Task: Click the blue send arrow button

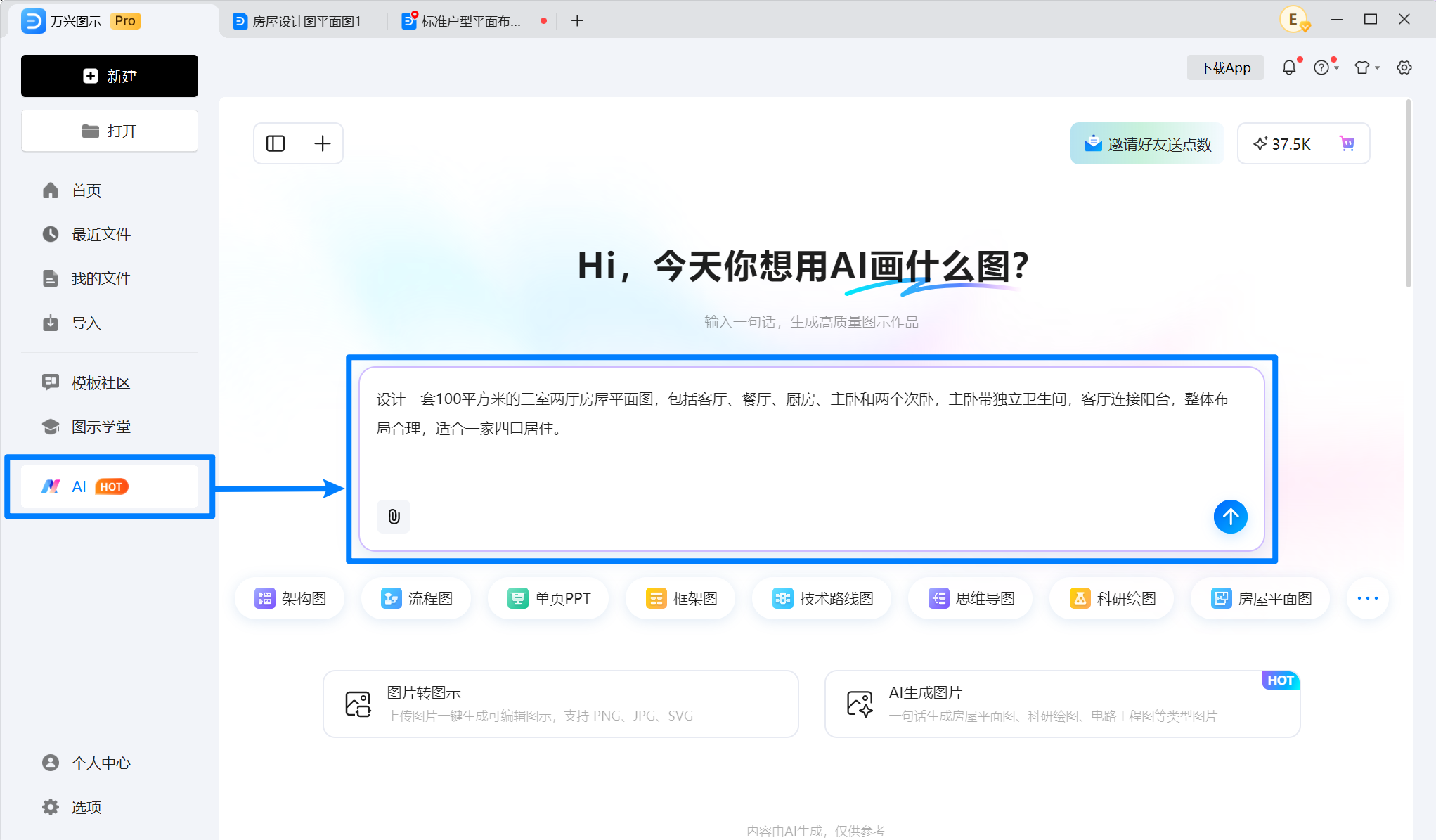Action: (1230, 517)
